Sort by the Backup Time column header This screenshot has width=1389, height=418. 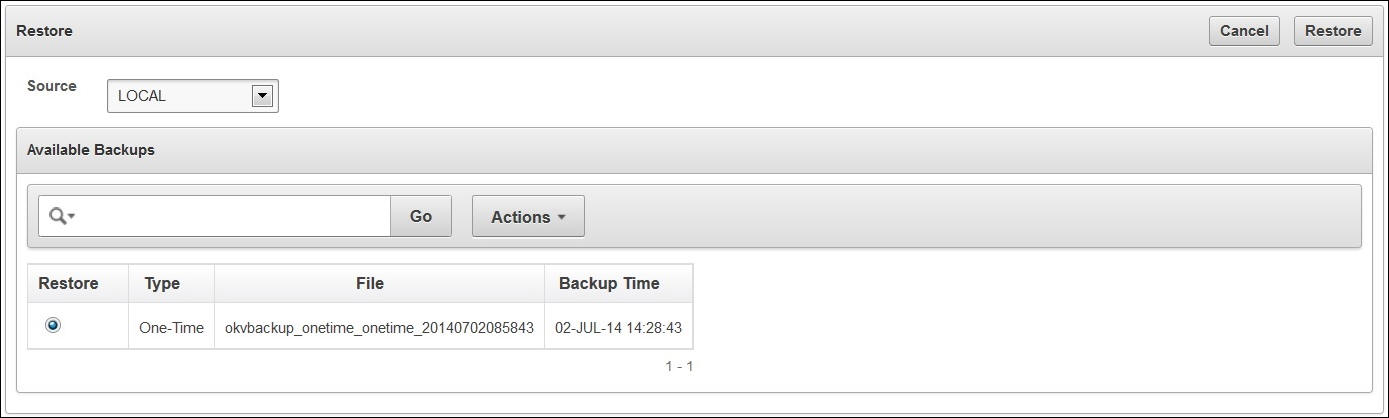[x=609, y=283]
